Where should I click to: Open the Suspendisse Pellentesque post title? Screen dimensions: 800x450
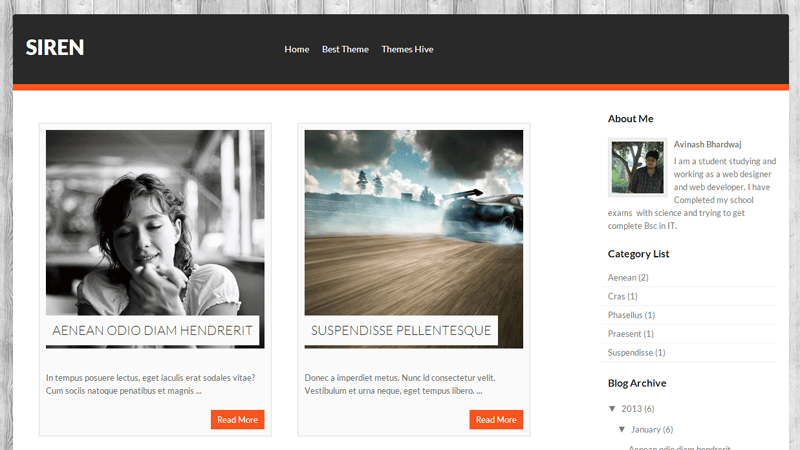point(401,330)
